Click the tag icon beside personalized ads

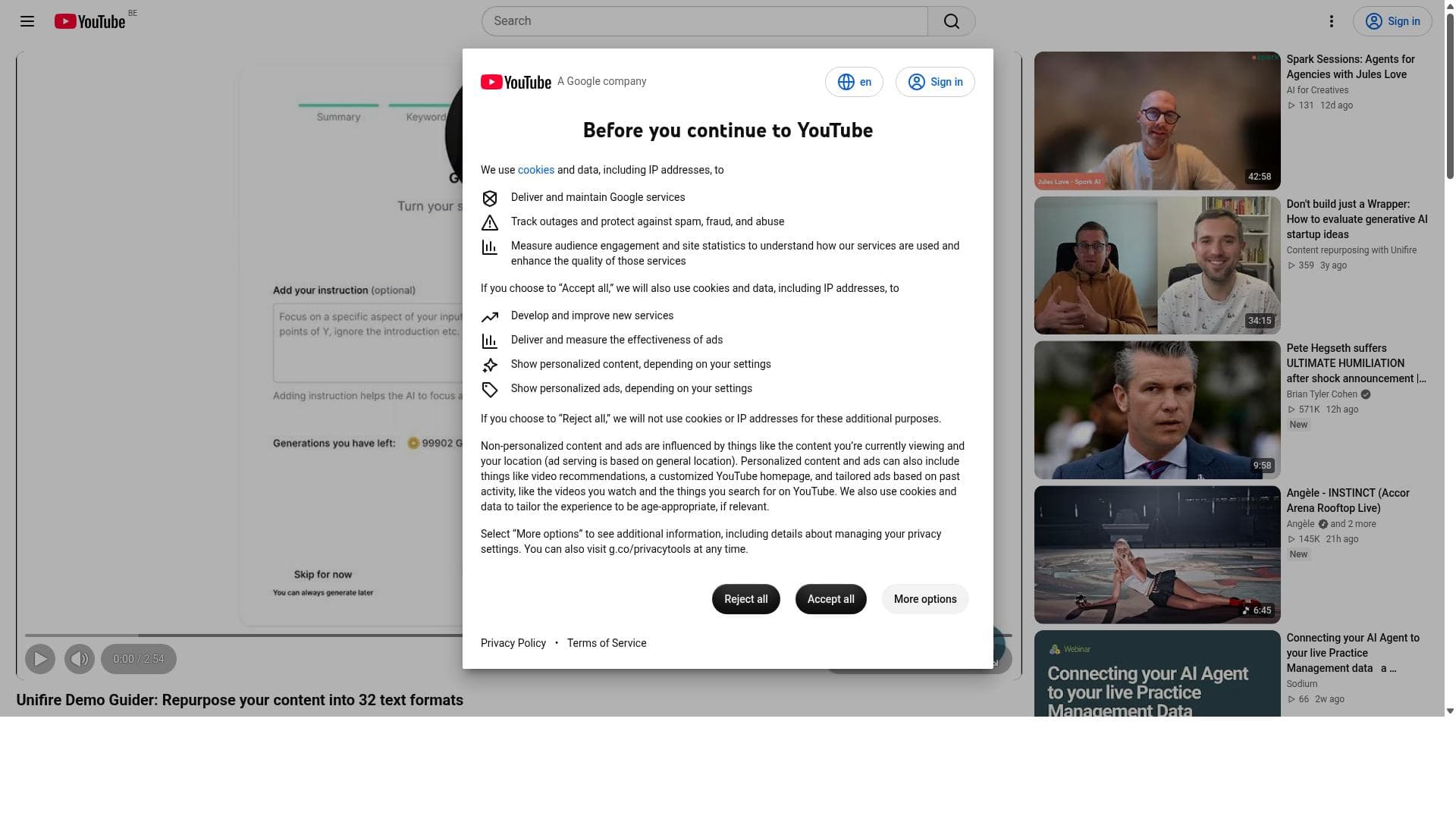(x=490, y=390)
